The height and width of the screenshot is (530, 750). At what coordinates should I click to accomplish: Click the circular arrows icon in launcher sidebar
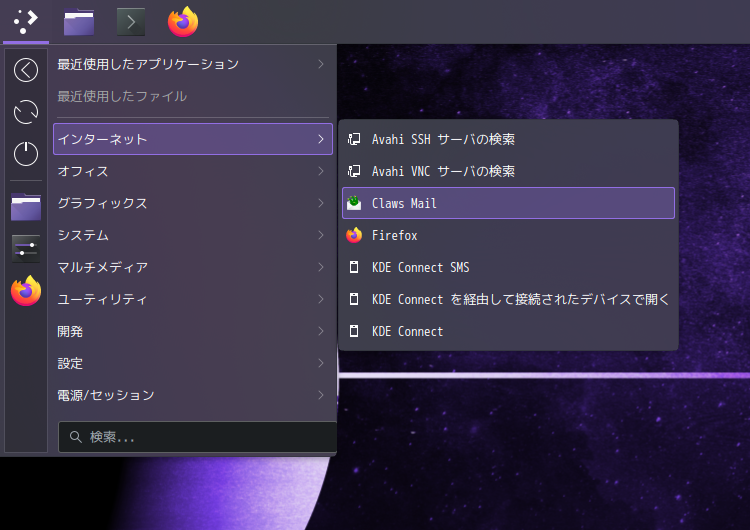(x=26, y=112)
